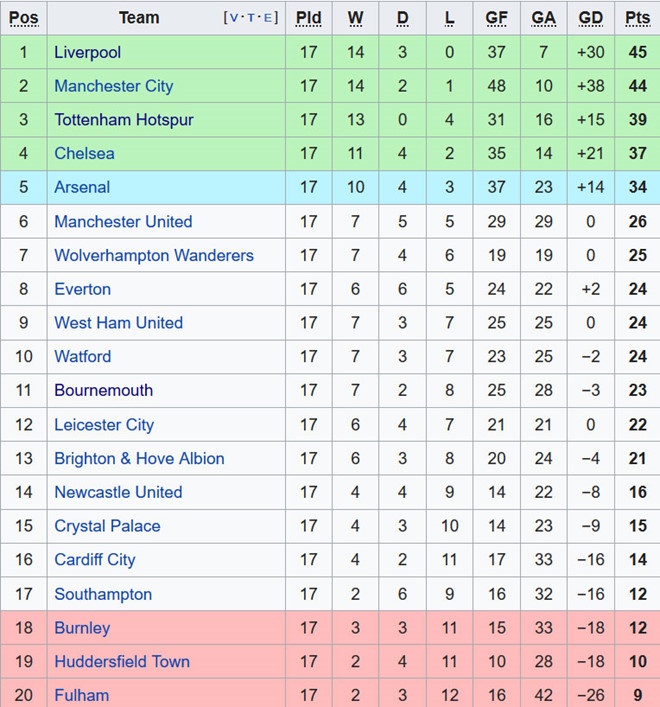Open the Manchester City team page
This screenshot has width=660, height=707.
pos(113,86)
